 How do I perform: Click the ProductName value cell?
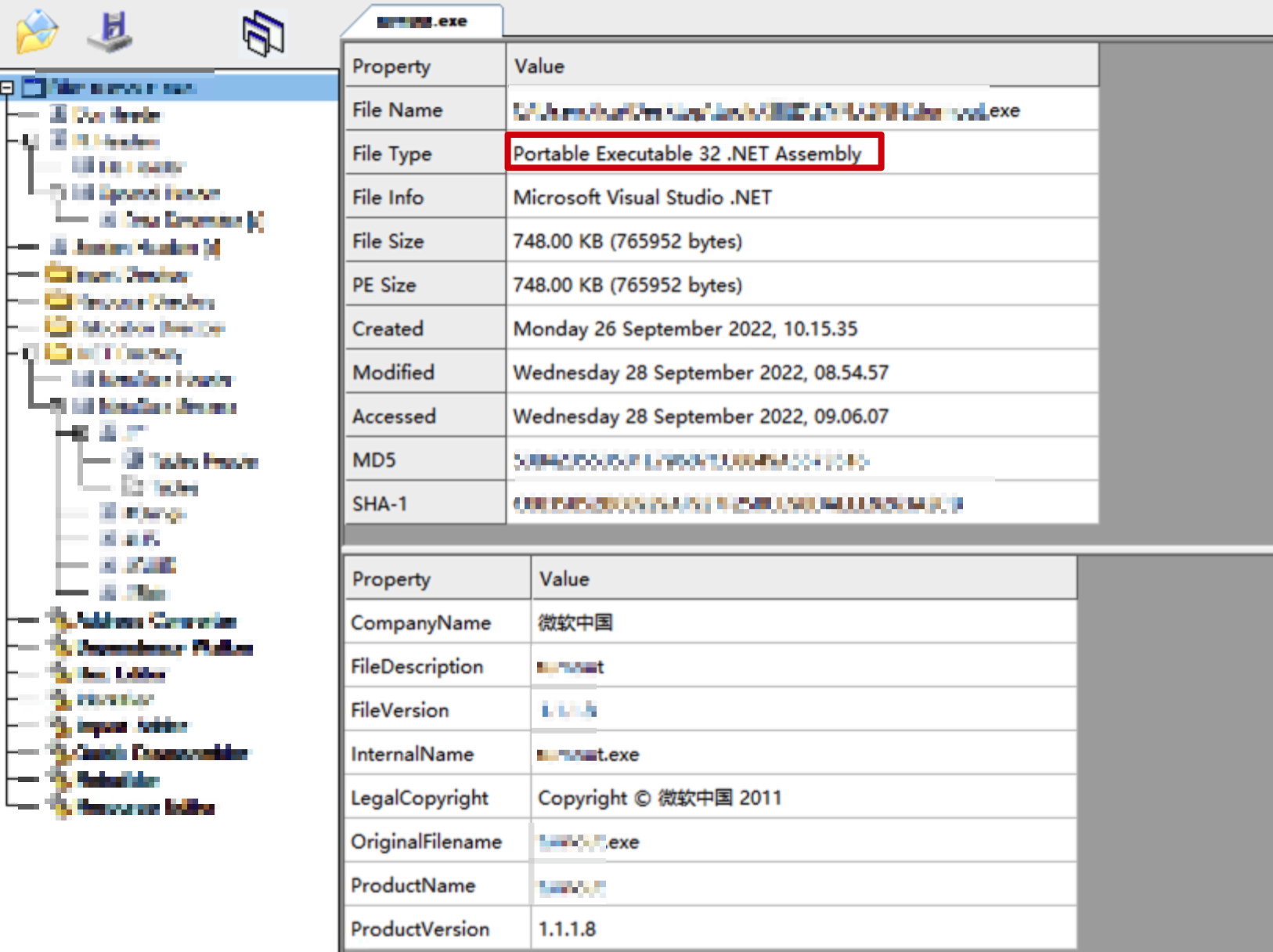804,885
